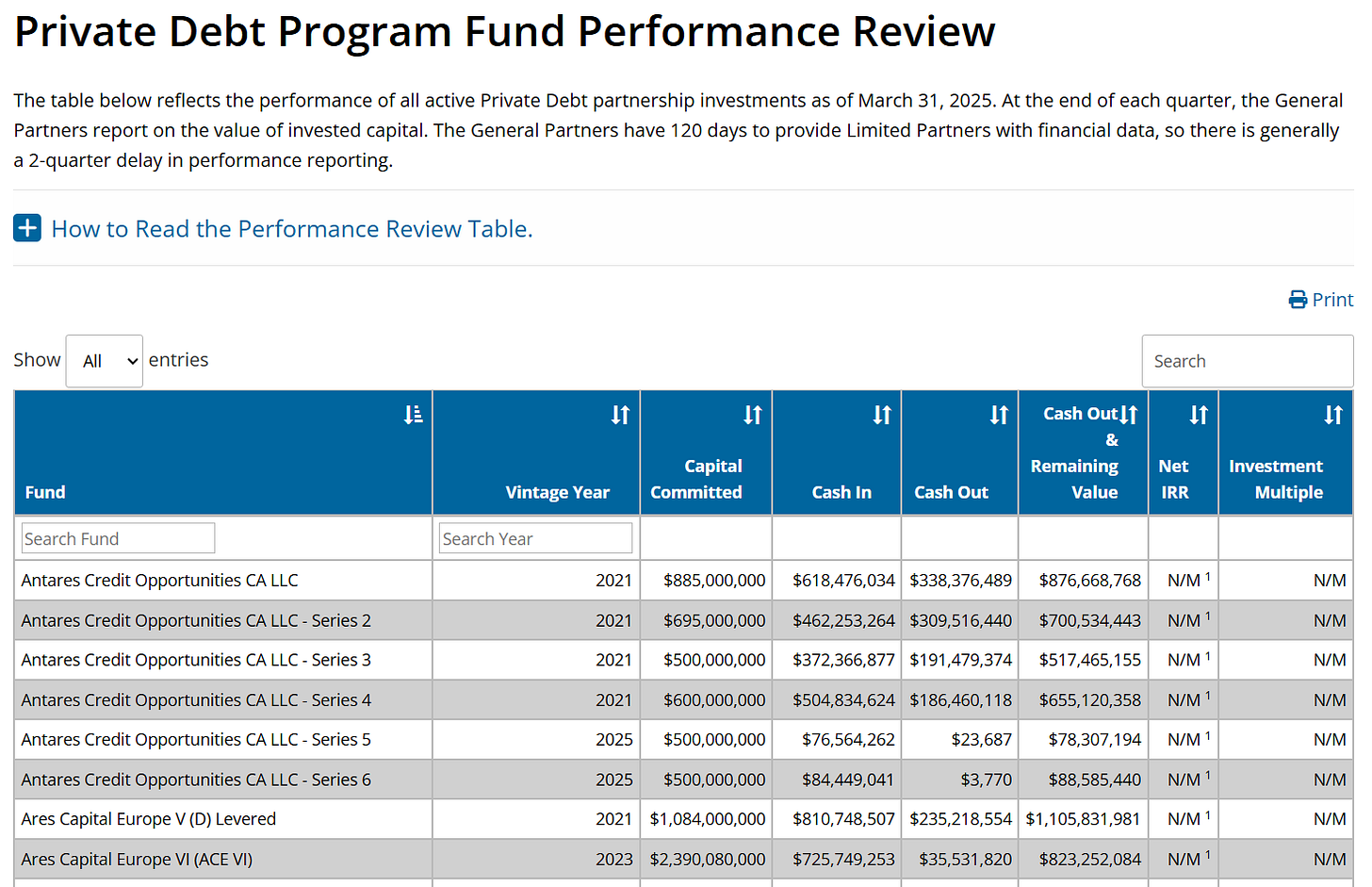
Task: Sort by Cash Out & Remaining Value icon
Action: [1129, 415]
